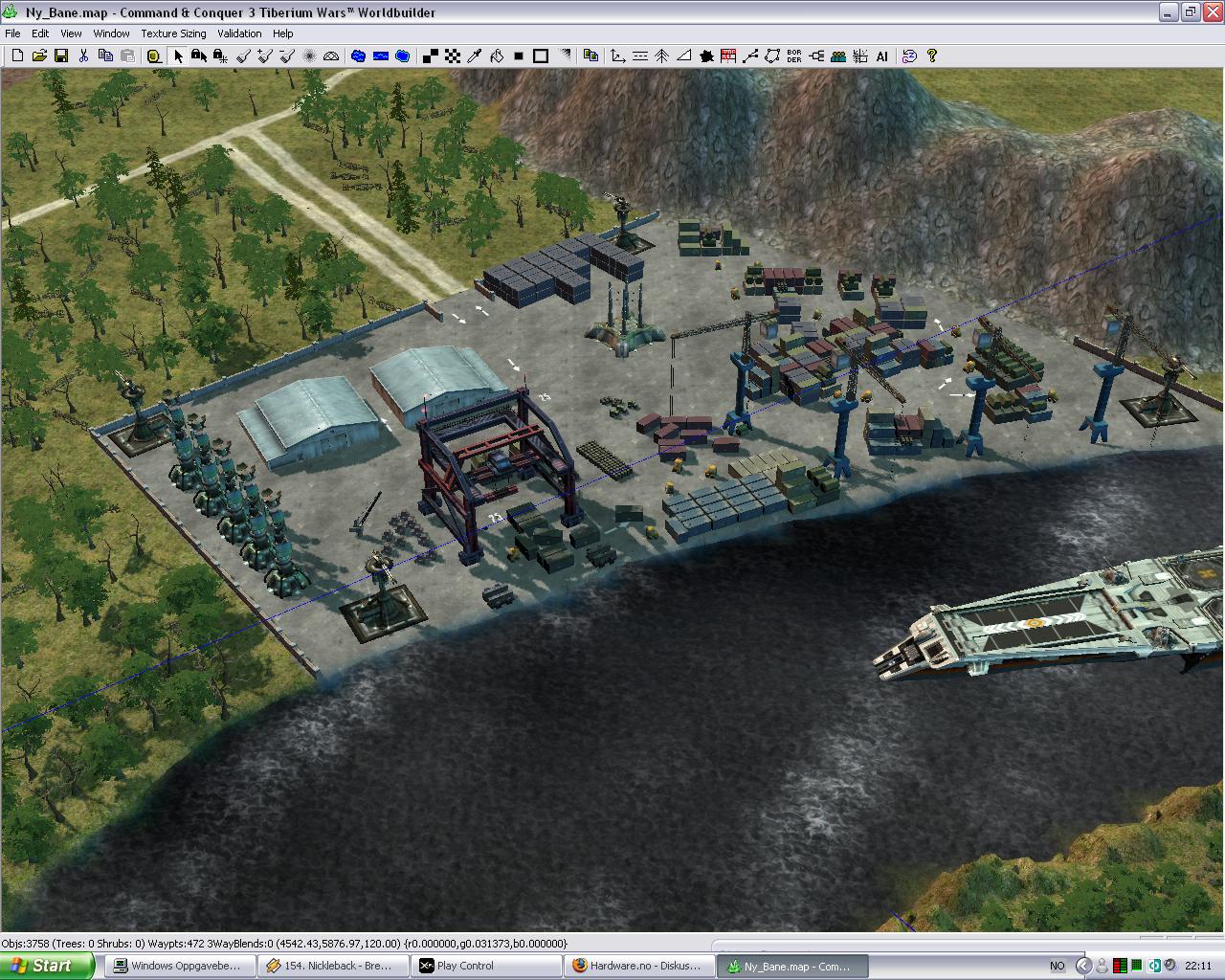Image resolution: width=1225 pixels, height=980 pixels.
Task: Switch to the 154. Nickleback taskbar window
Action: coord(333,966)
